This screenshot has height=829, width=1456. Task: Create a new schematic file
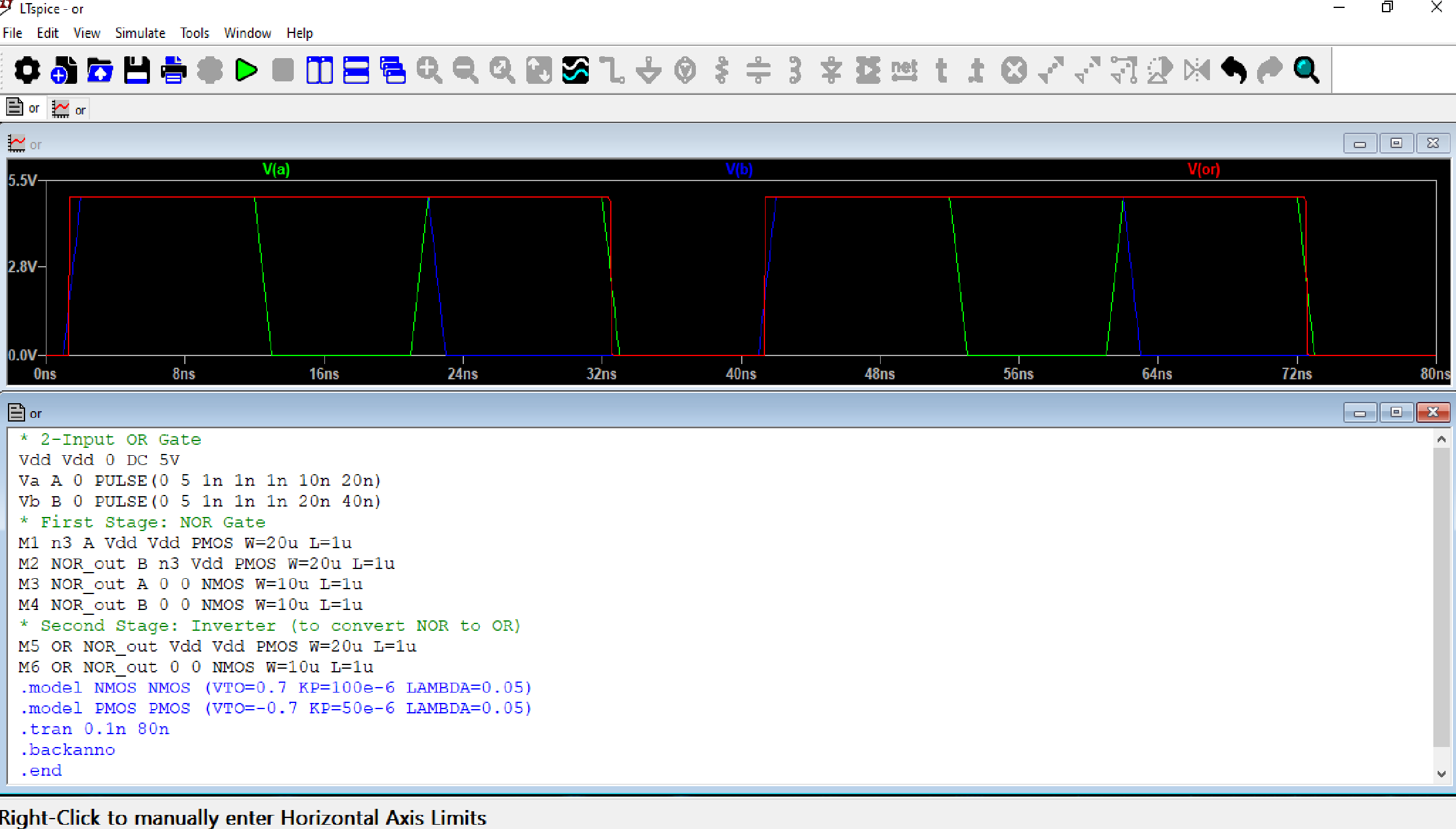click(64, 70)
